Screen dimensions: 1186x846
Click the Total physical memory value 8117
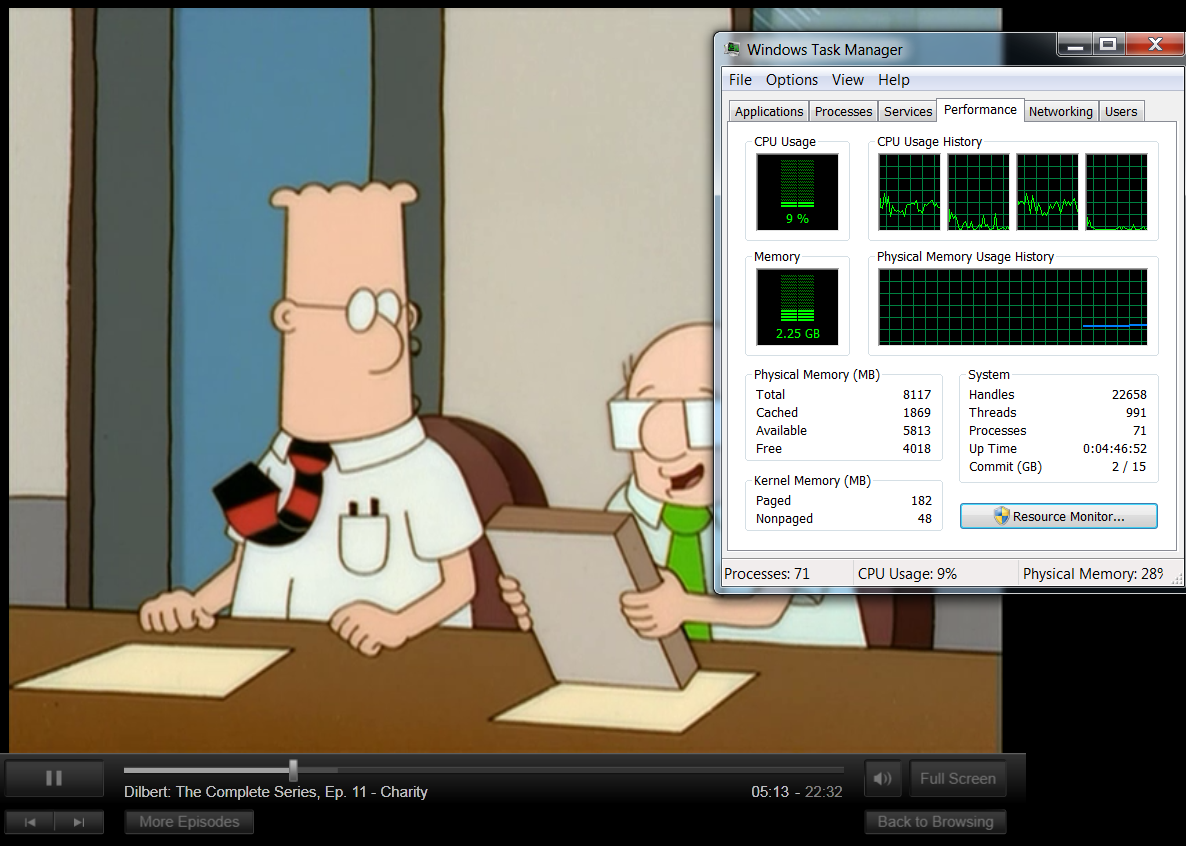tap(917, 394)
